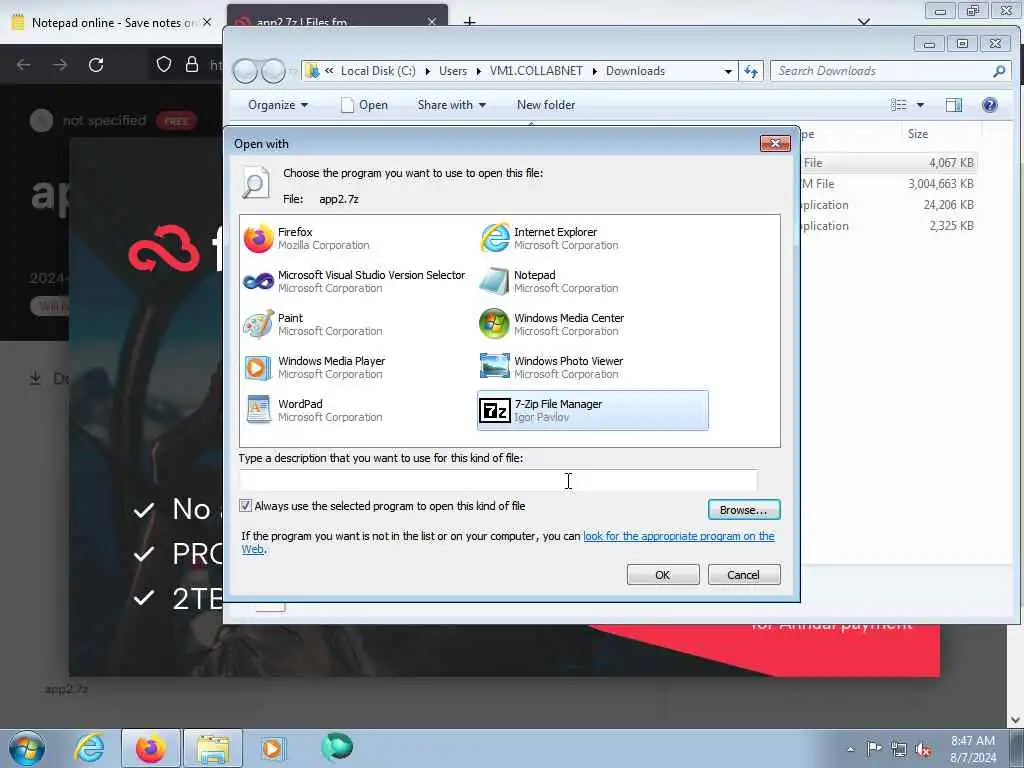Switch to Firefox on the taskbar
Image resolution: width=1024 pixels, height=768 pixels.
(150, 748)
